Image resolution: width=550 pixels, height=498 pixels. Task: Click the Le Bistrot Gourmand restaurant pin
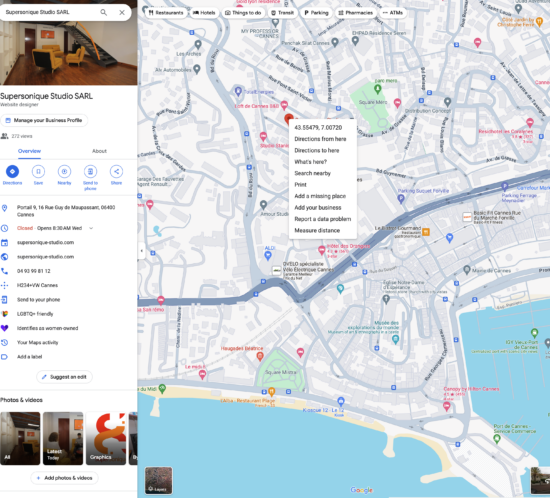[426, 231]
